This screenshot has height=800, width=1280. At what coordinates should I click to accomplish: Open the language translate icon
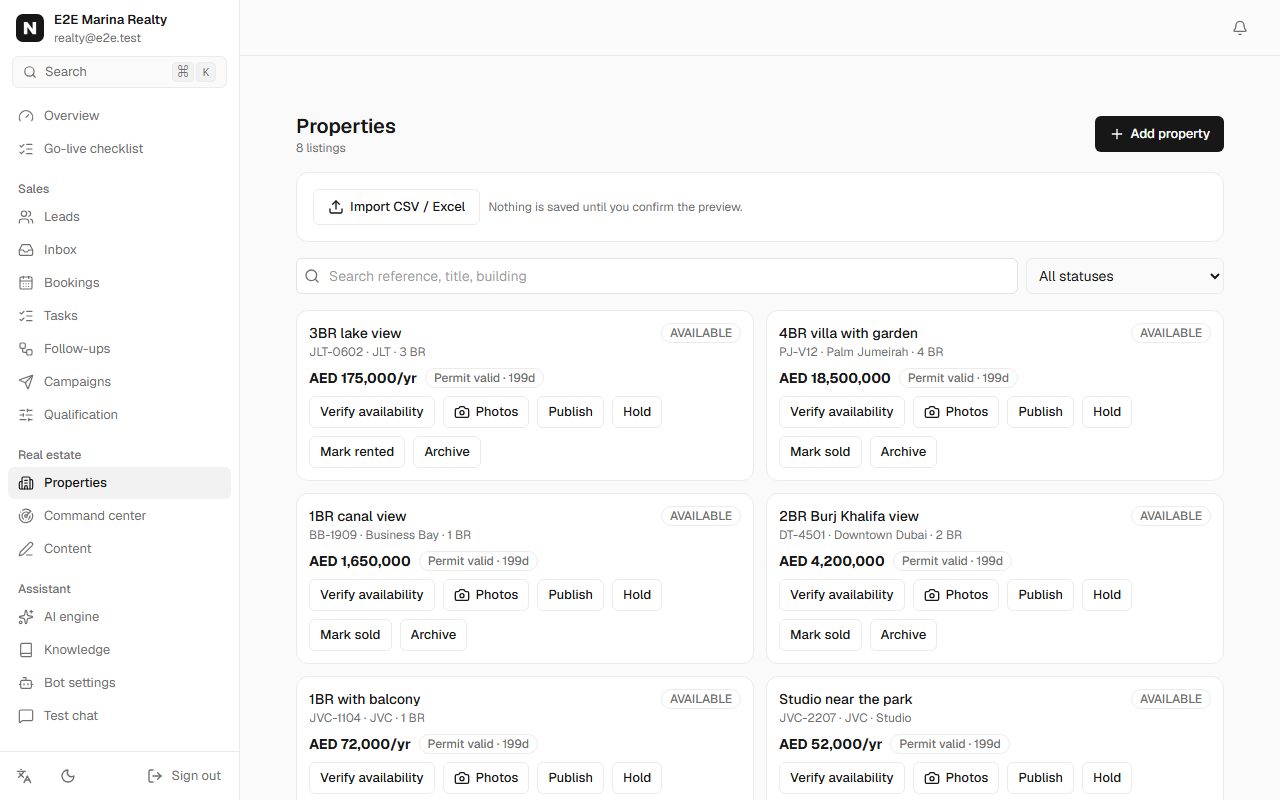25,776
